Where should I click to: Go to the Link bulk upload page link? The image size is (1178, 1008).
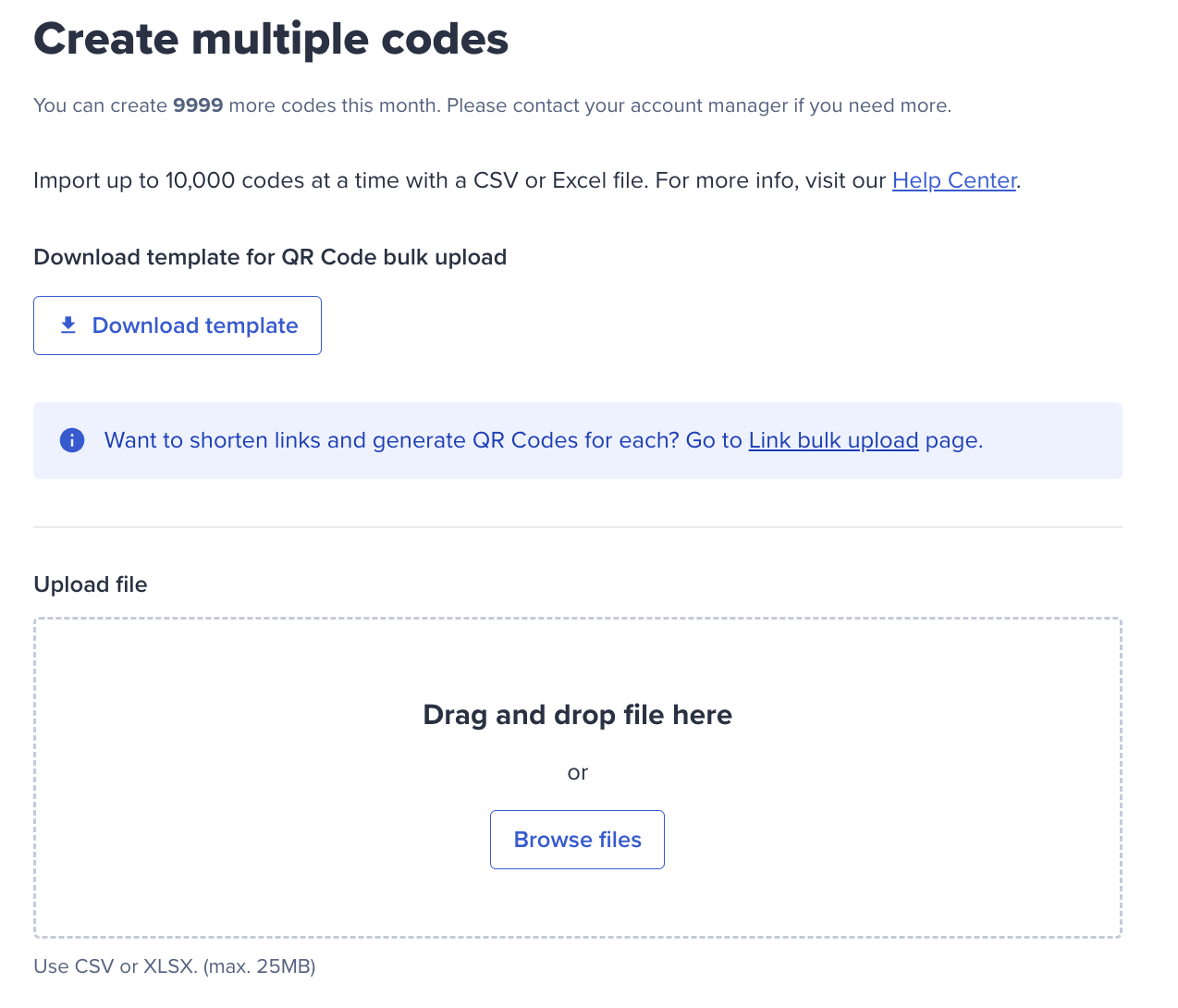pos(833,440)
